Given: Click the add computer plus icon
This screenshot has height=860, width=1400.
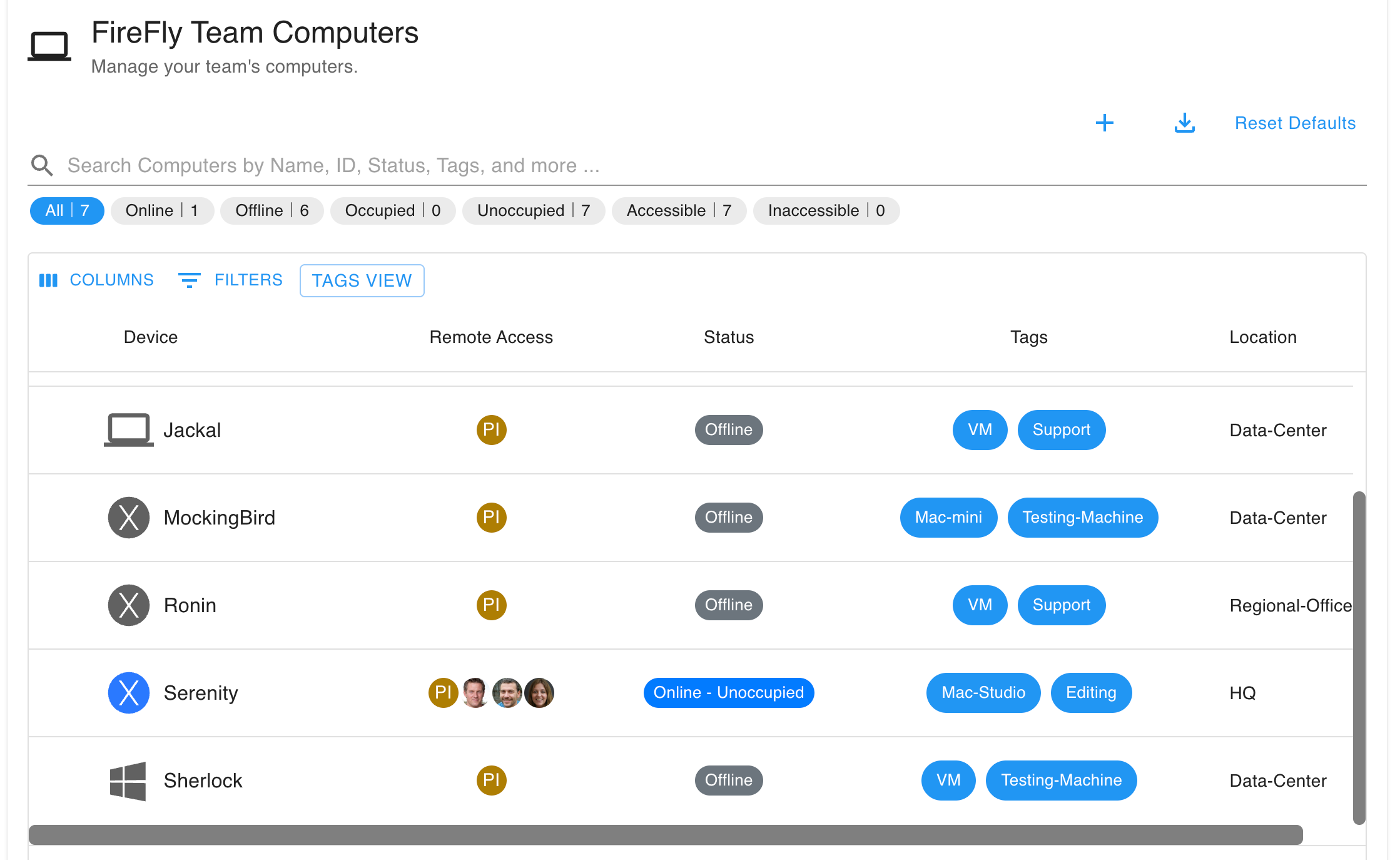Looking at the screenshot, I should [x=1105, y=123].
